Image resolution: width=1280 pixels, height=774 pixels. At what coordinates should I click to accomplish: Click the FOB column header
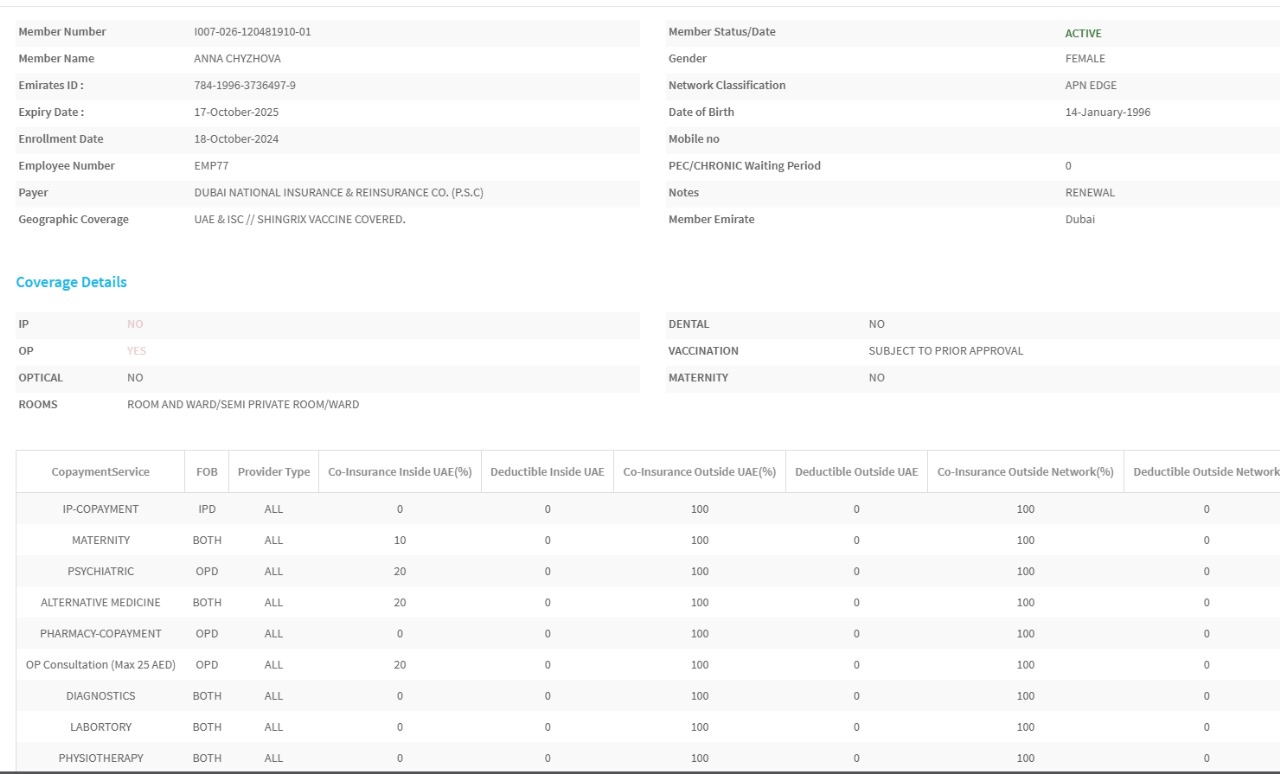pos(207,472)
